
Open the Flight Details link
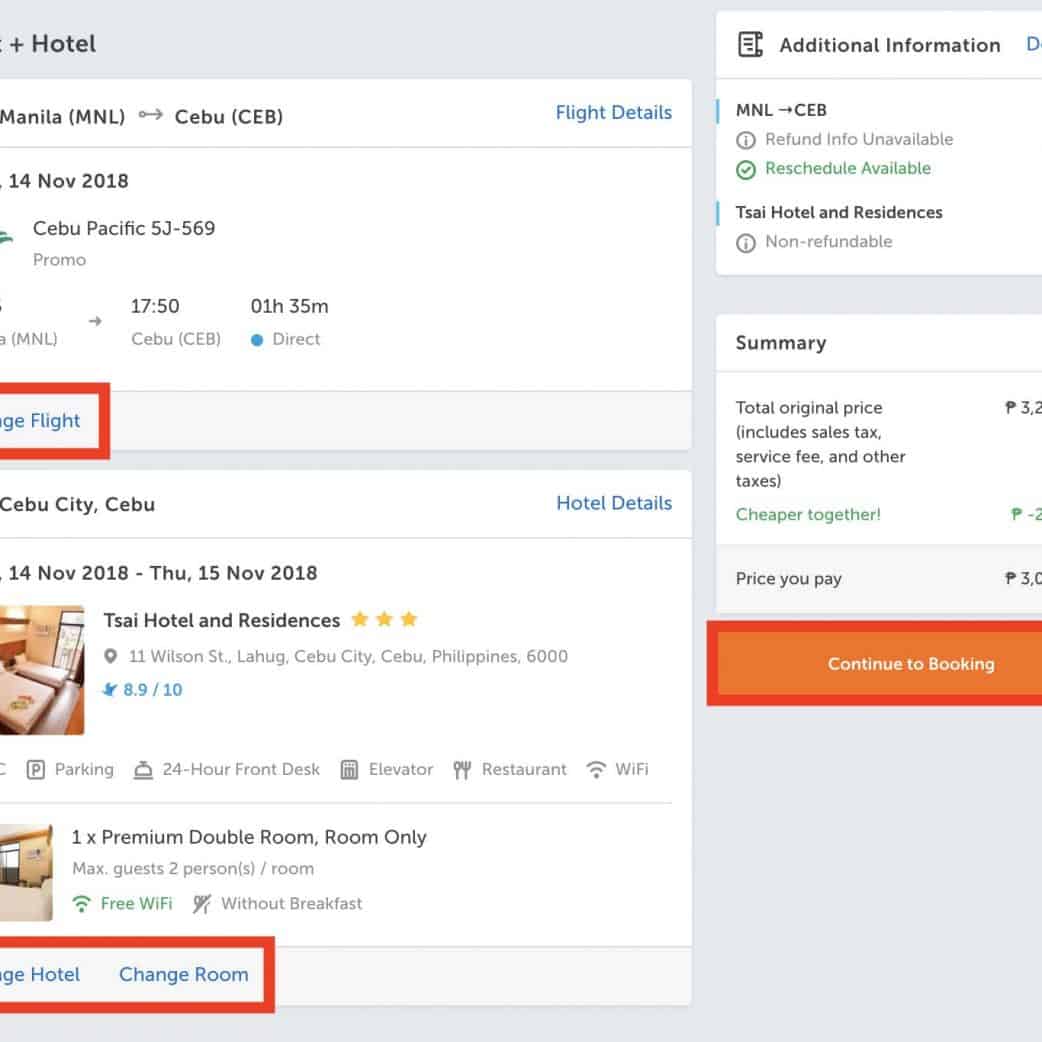613,113
